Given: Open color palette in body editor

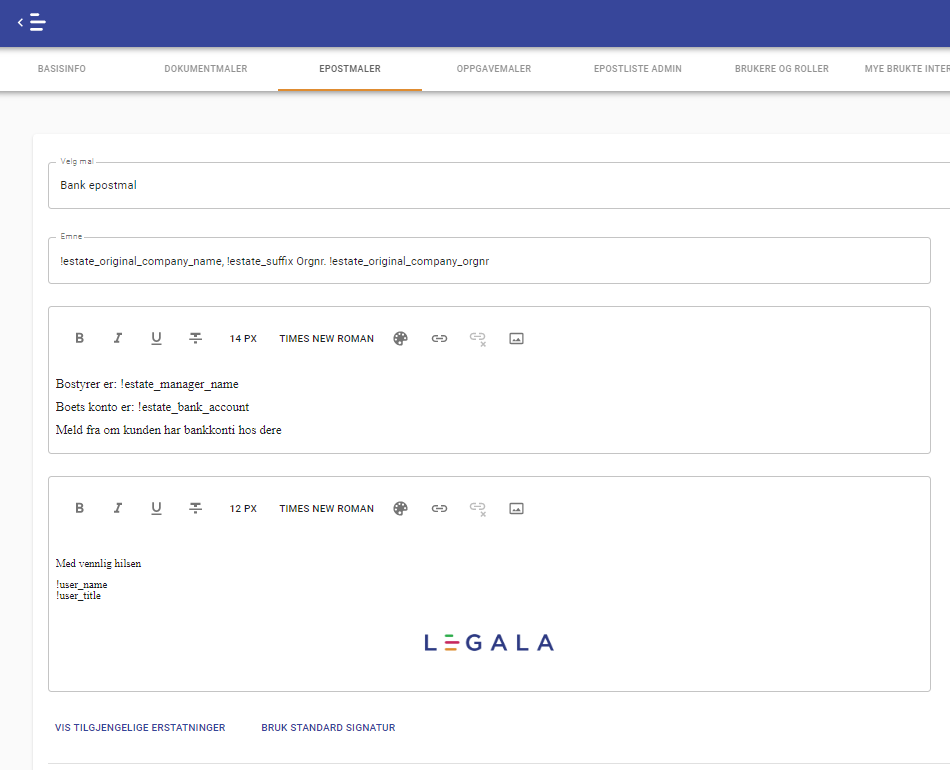Looking at the screenshot, I should pos(400,338).
